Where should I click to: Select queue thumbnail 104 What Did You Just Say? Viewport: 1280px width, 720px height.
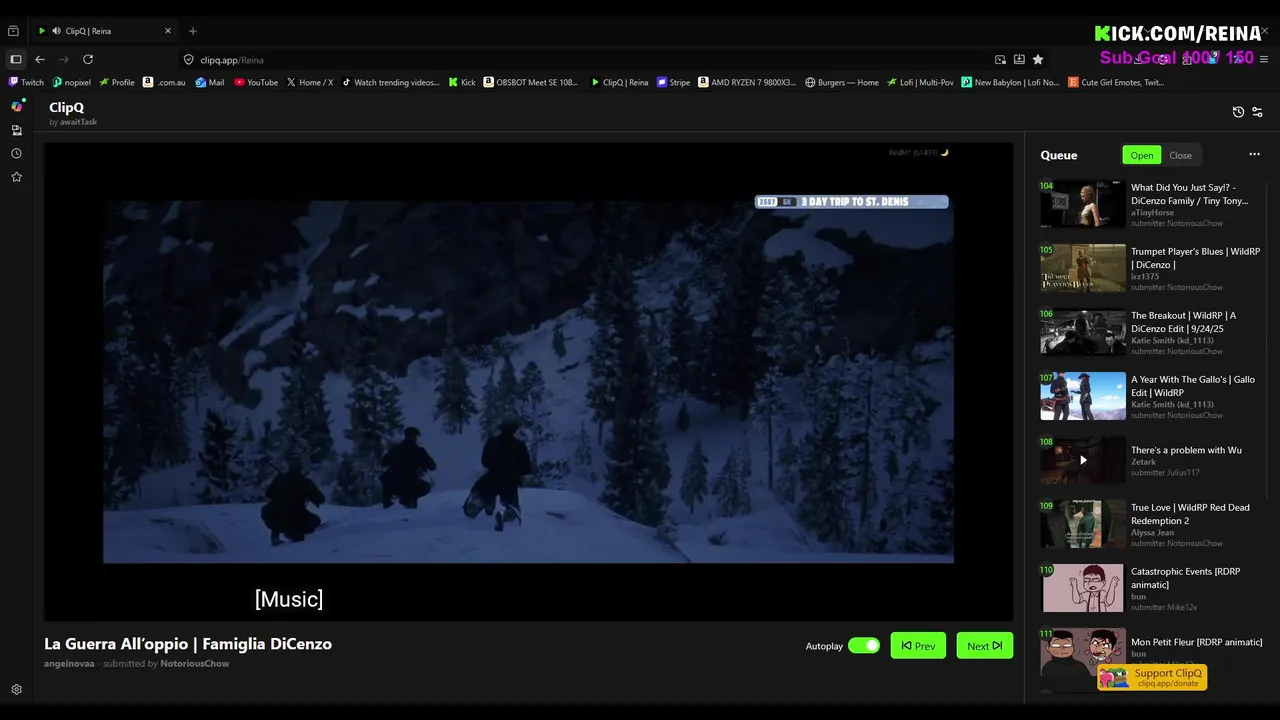[x=1082, y=204]
